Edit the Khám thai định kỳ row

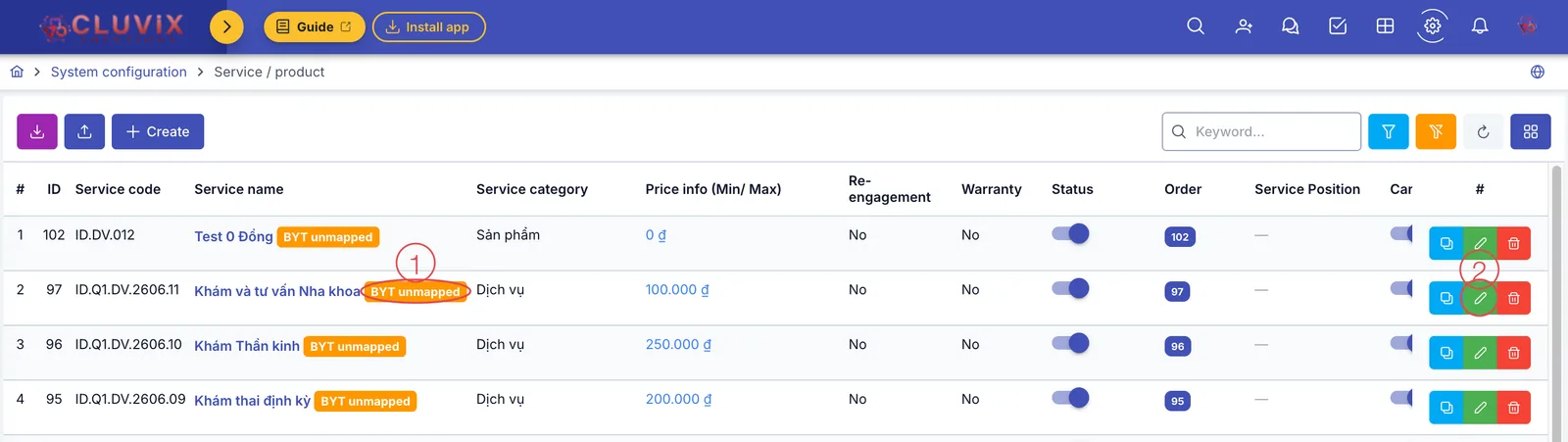tap(1480, 408)
